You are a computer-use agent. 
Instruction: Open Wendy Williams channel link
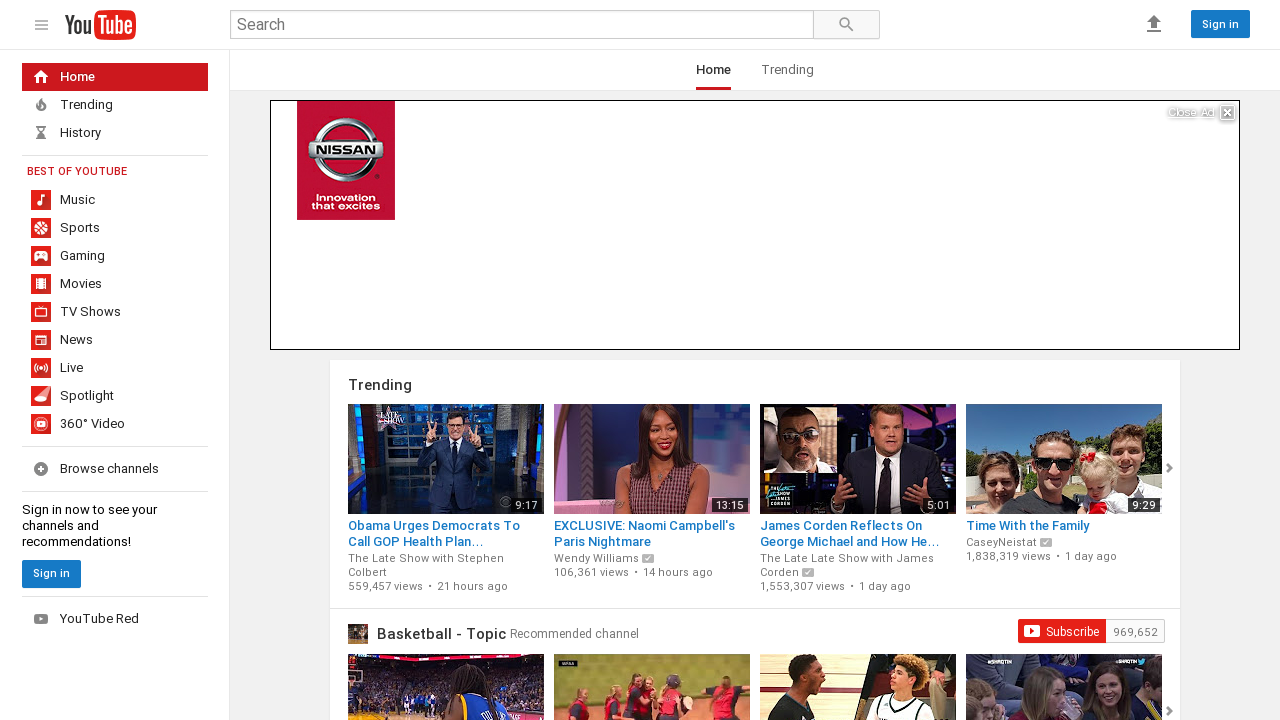click(x=596, y=558)
